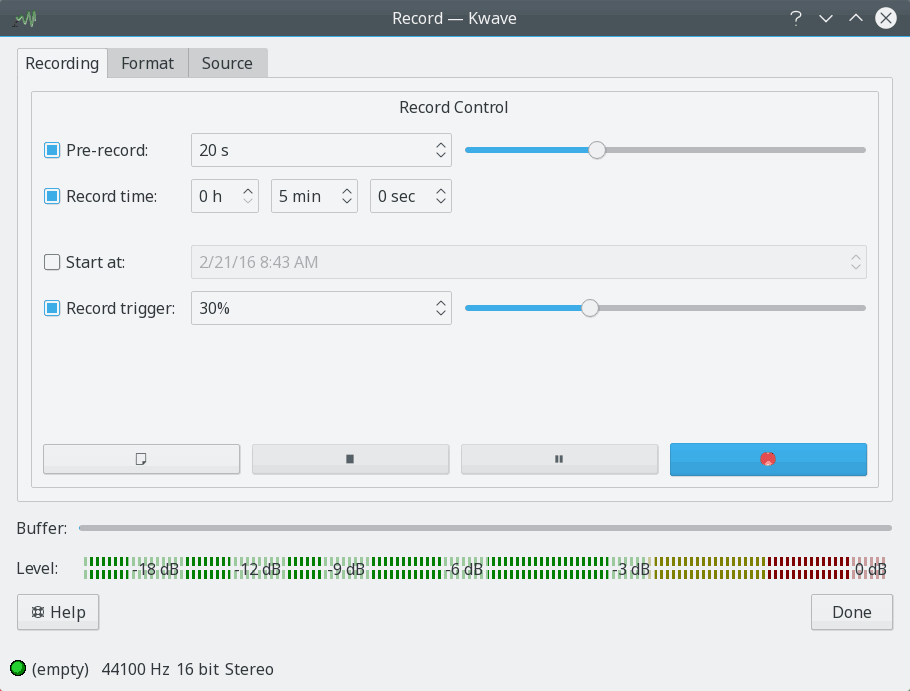Image resolution: width=910 pixels, height=691 pixels.
Task: Click the red record button
Action: 768,460
